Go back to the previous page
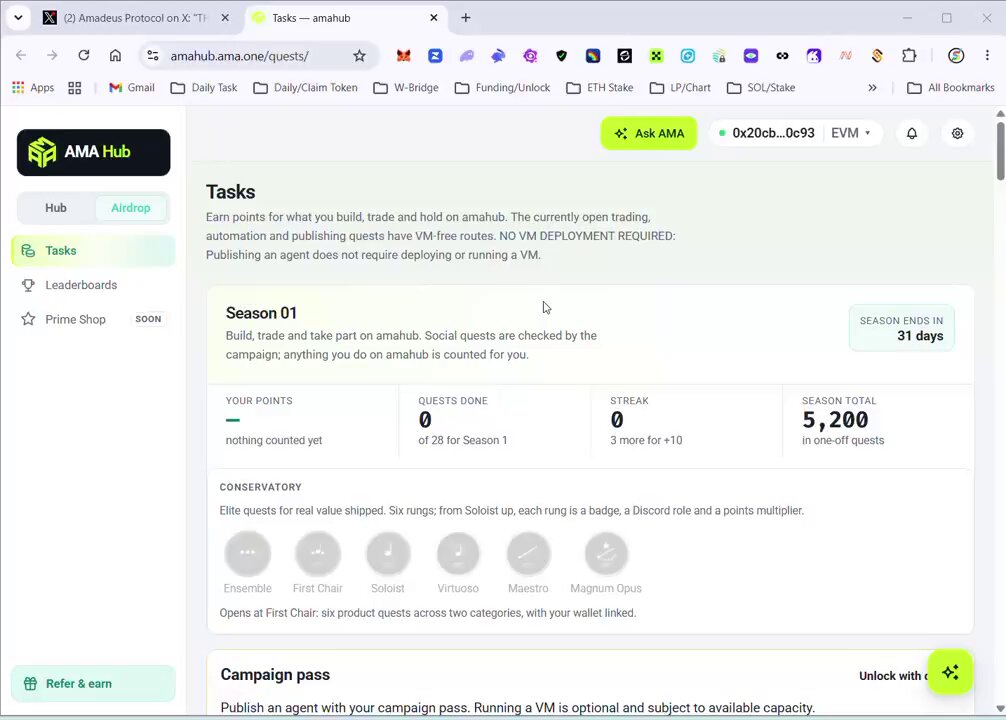This screenshot has width=1006, height=720. click(21, 56)
